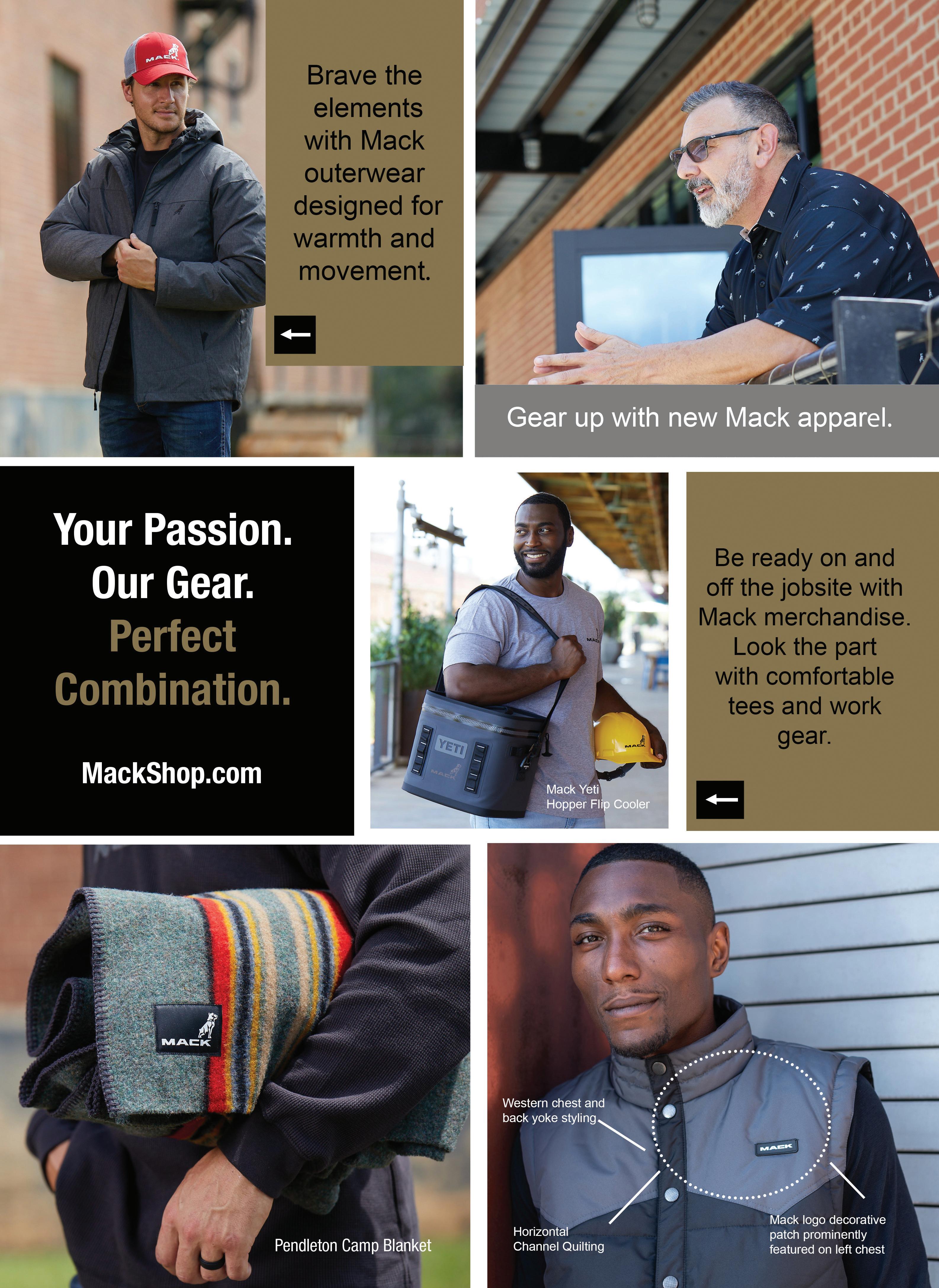This screenshot has width=939, height=1288.
Task: Click the left arrow icon under outerwear text
Action: (x=295, y=334)
